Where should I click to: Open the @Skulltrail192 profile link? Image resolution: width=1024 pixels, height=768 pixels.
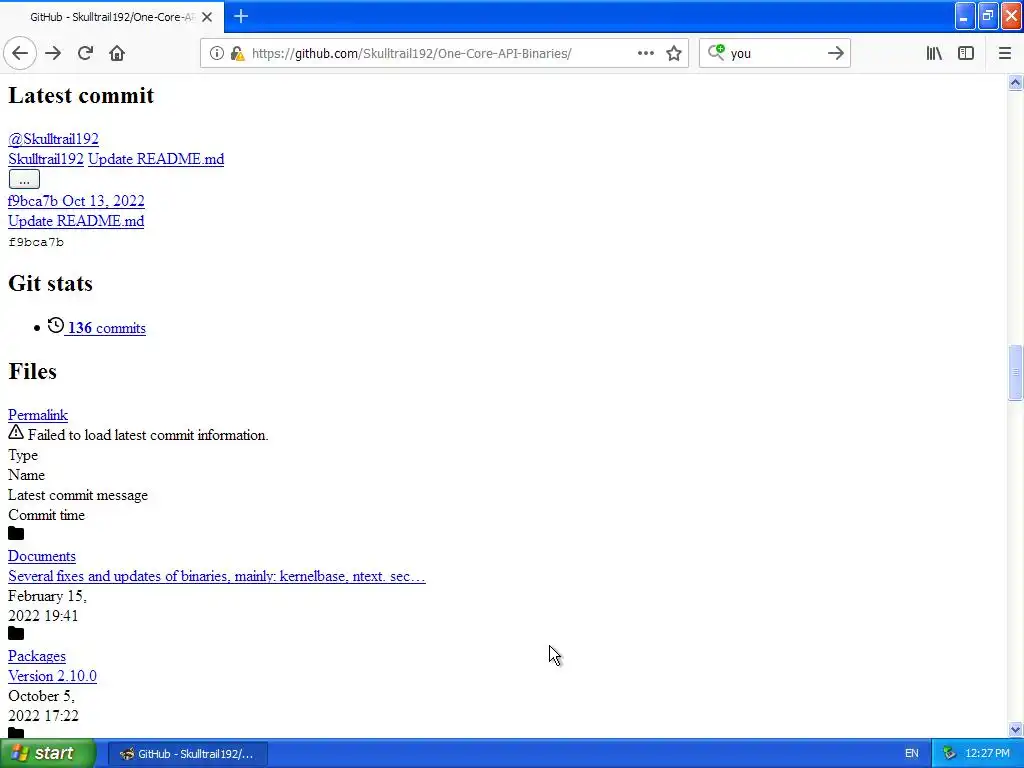pos(53,138)
